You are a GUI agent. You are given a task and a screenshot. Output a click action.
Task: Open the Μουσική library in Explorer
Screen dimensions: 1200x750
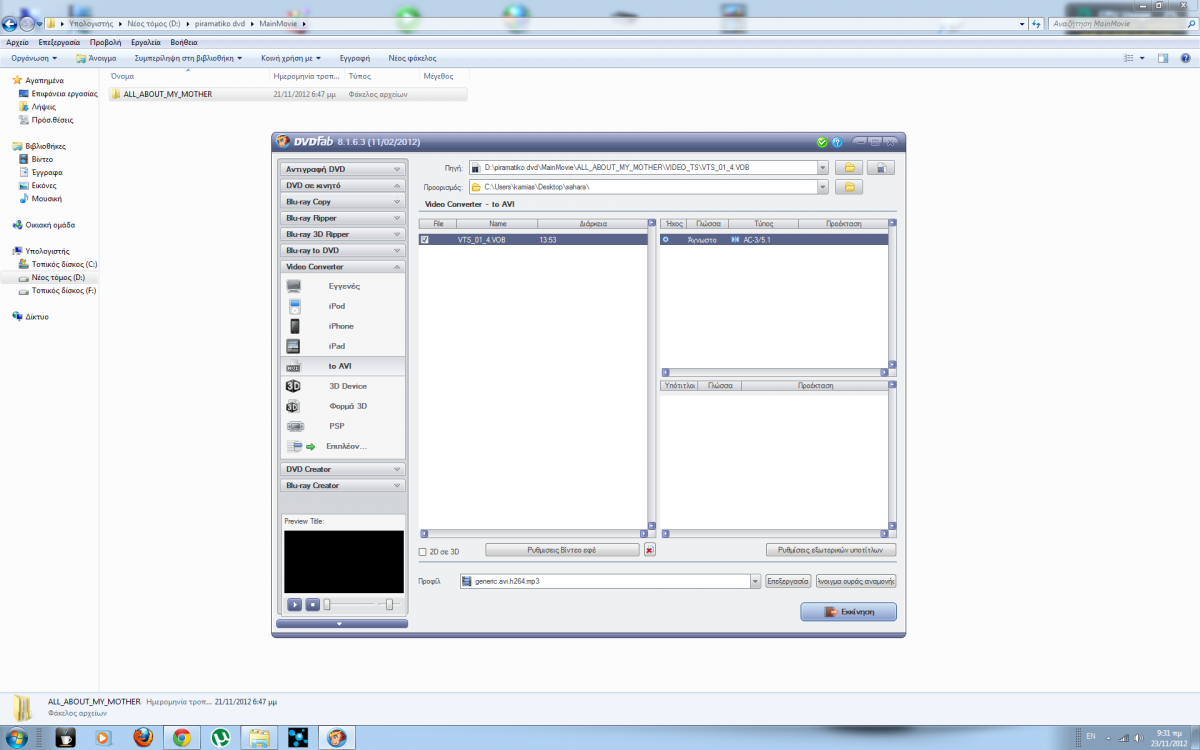pos(46,198)
